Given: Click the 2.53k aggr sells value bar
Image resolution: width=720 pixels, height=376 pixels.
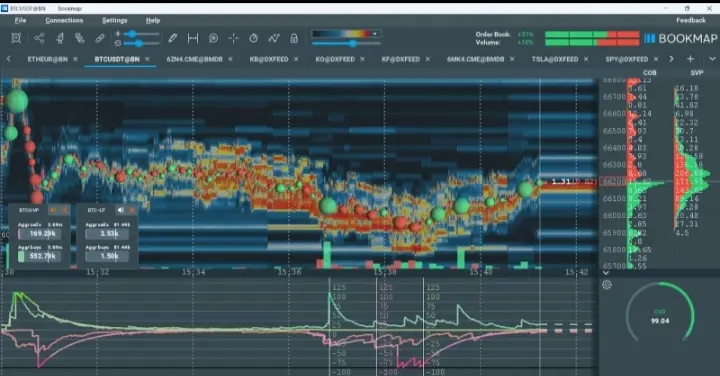Looking at the screenshot, I should pyautogui.click(x=108, y=234).
